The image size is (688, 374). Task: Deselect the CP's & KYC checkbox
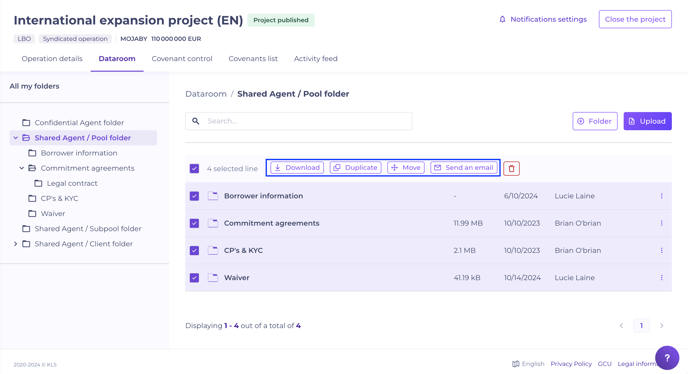(194, 250)
